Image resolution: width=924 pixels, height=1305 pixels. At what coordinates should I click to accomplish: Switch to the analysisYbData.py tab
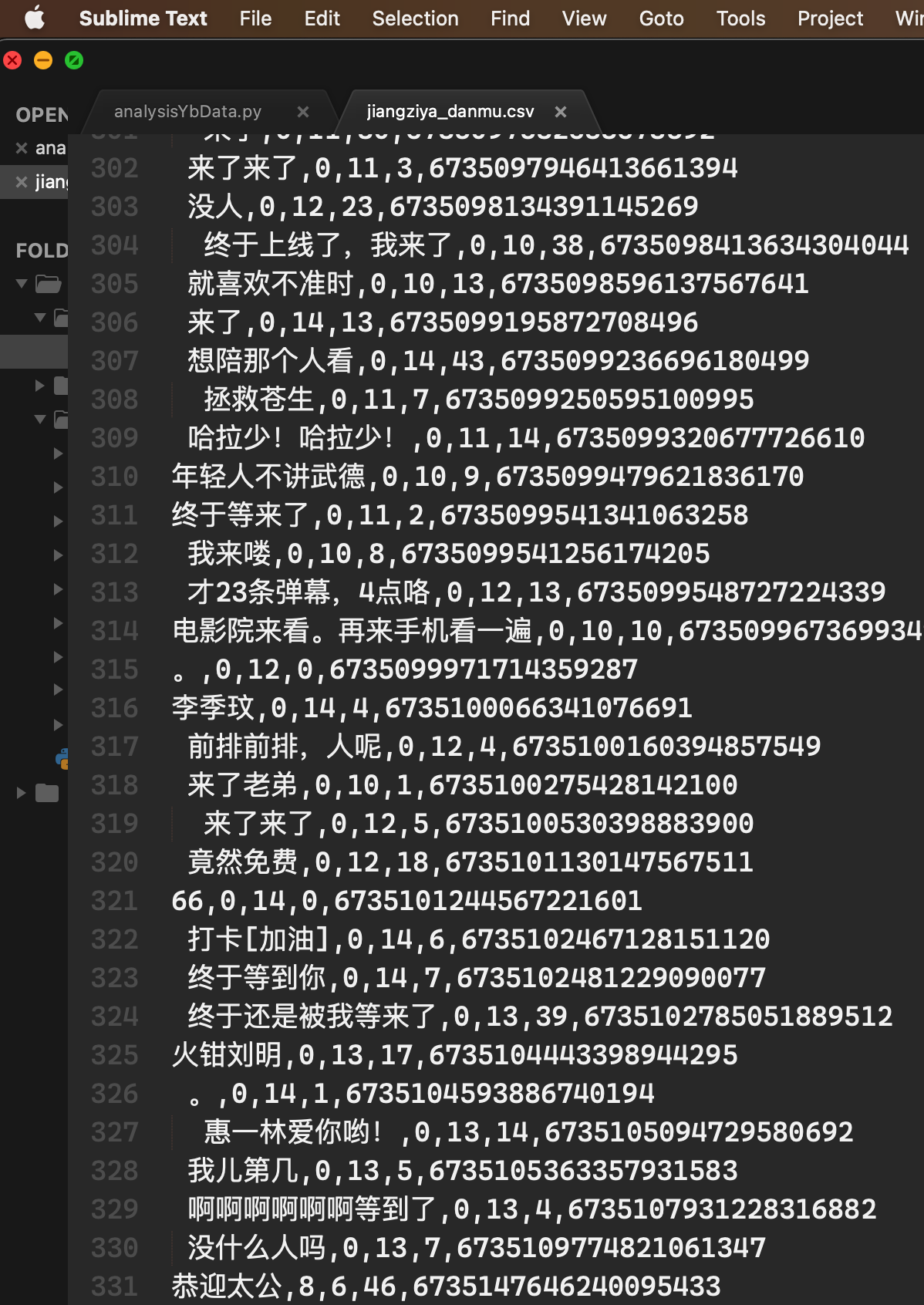click(187, 112)
